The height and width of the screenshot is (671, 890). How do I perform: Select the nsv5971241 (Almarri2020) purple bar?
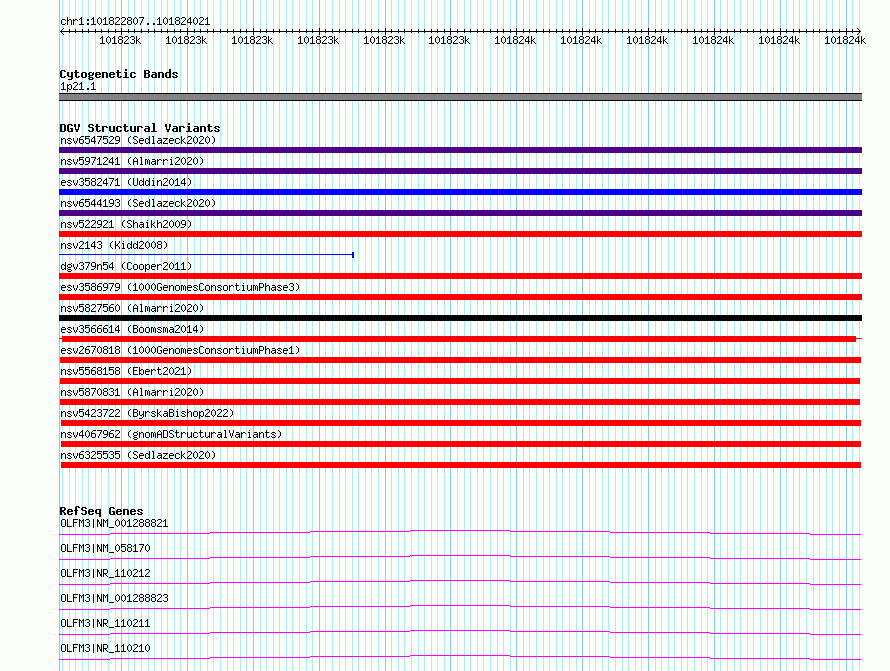pos(460,171)
